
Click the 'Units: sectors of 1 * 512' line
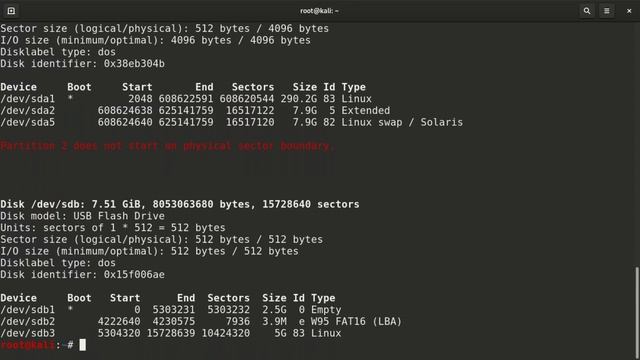(113, 228)
